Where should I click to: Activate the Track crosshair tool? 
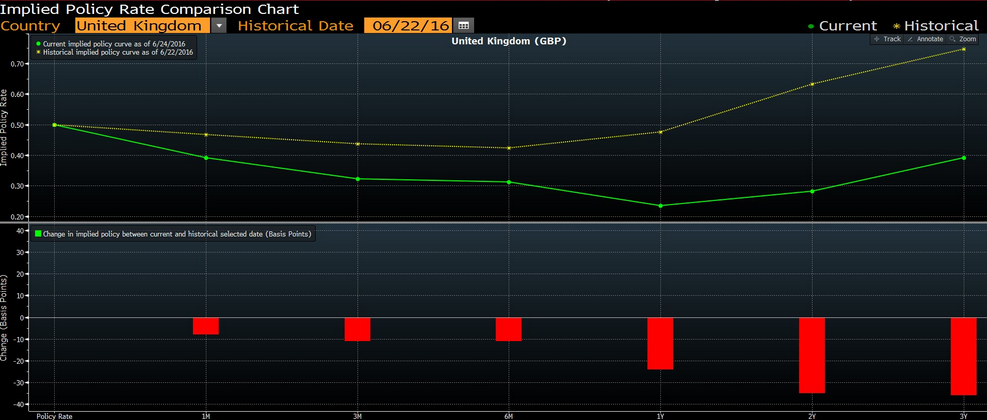(x=887, y=39)
